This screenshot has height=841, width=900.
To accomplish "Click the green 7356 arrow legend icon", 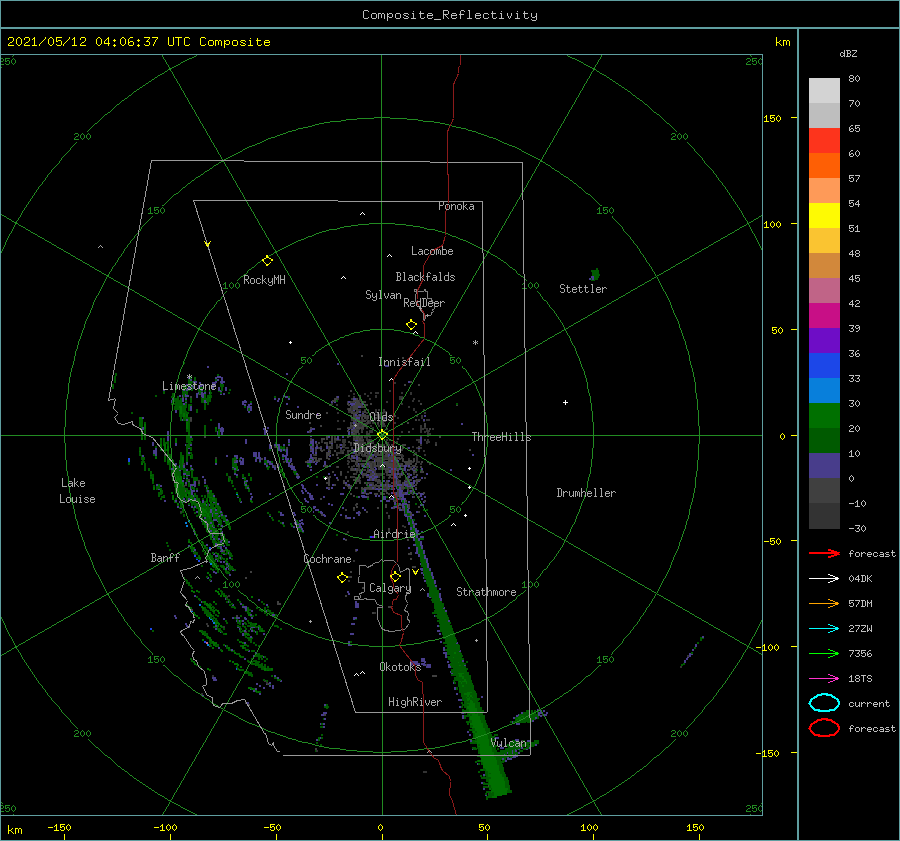I will 824,653.
